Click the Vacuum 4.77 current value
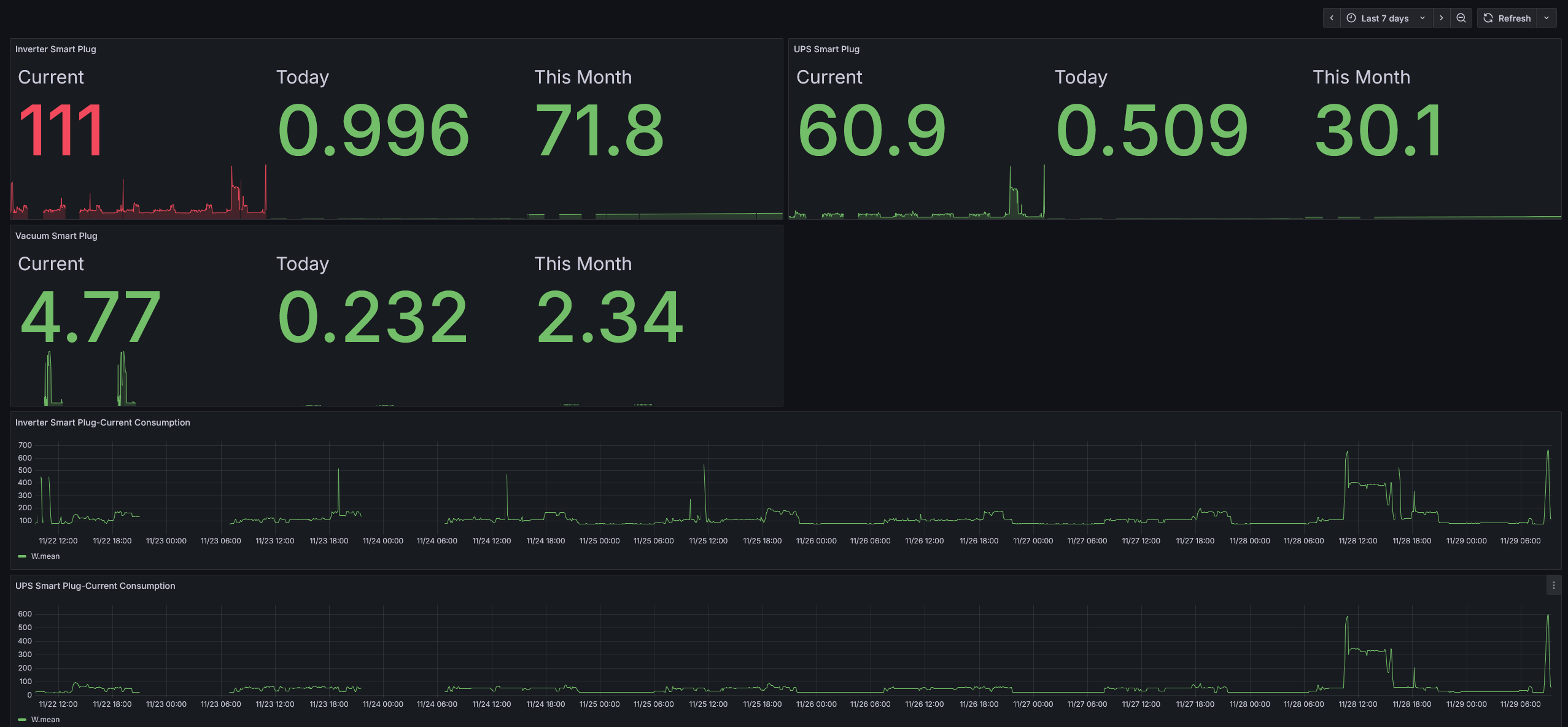1568x727 pixels. (90, 317)
